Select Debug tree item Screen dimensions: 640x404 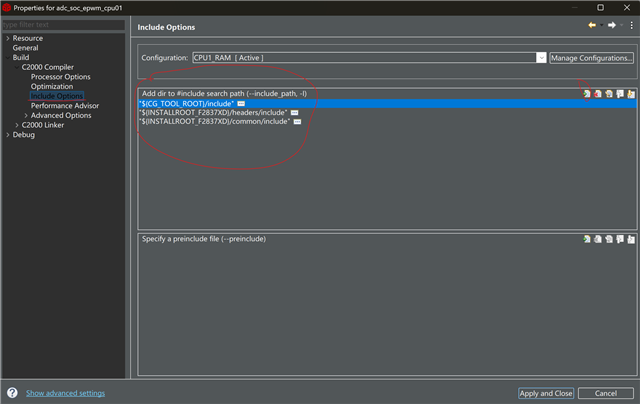(23, 135)
